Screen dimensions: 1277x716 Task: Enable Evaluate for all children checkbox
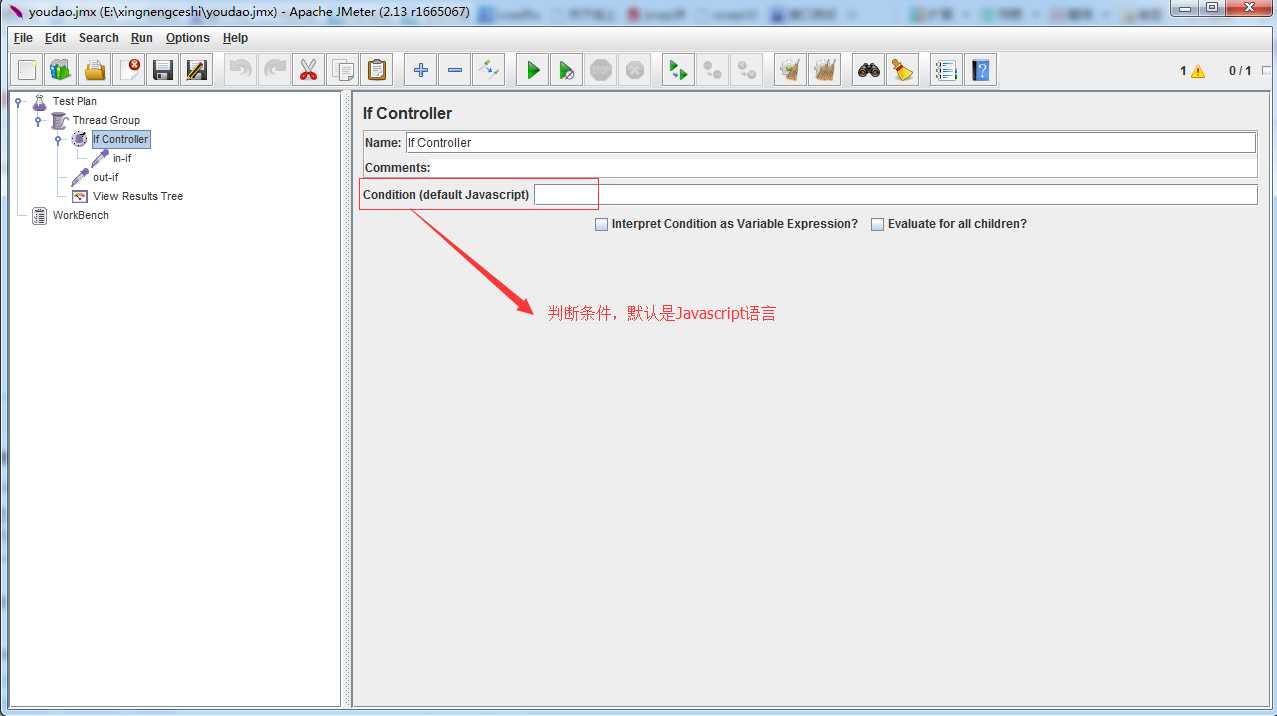coord(878,225)
